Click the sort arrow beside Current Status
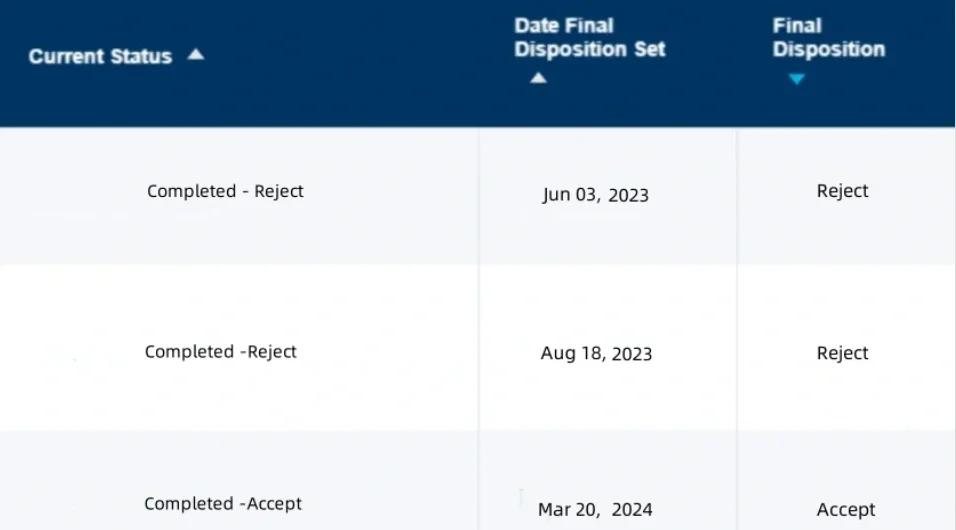The image size is (956, 530). [x=196, y=55]
